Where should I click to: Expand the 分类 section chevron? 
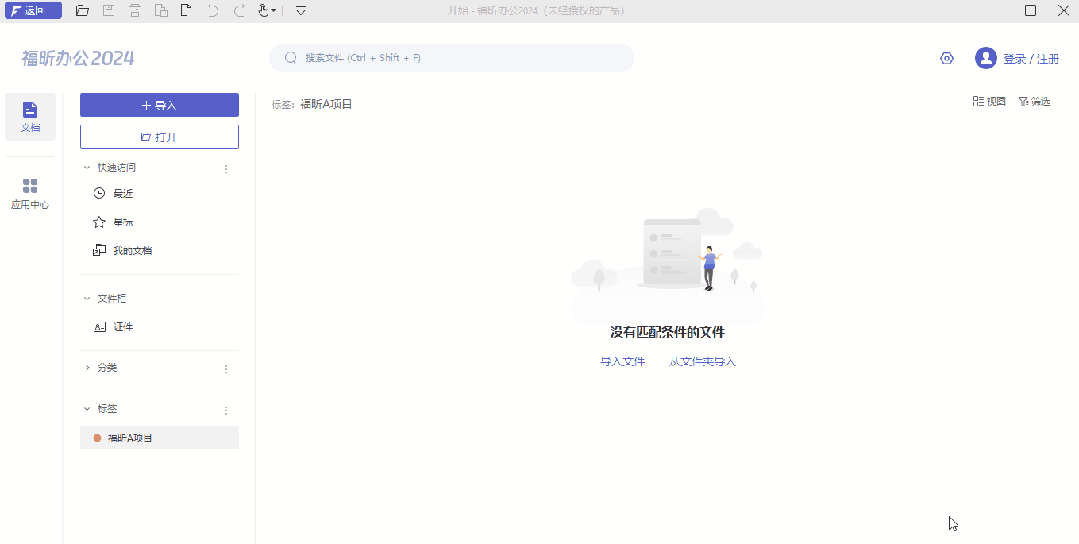click(x=87, y=368)
